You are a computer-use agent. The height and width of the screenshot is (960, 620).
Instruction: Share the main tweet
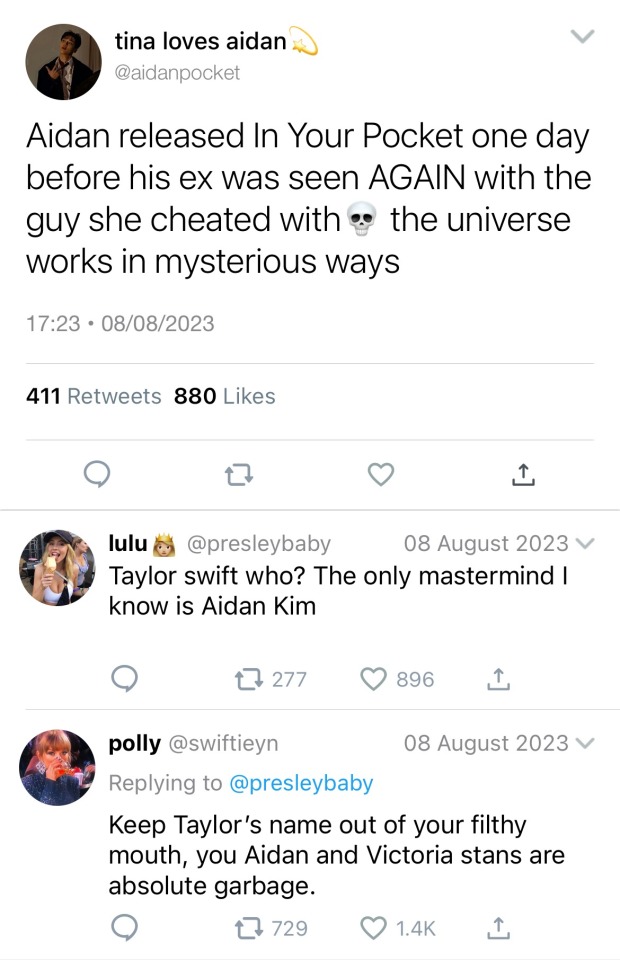[523, 475]
